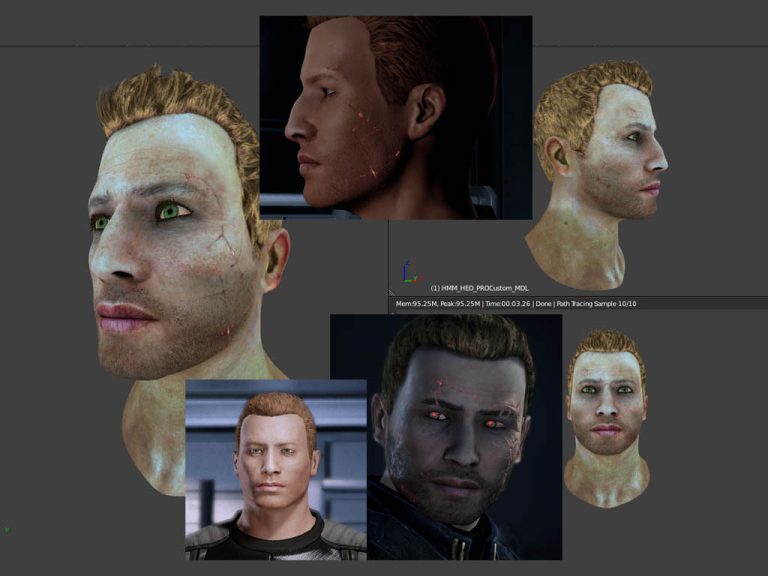Click the Done status entry
768x576 pixels.
543,304
